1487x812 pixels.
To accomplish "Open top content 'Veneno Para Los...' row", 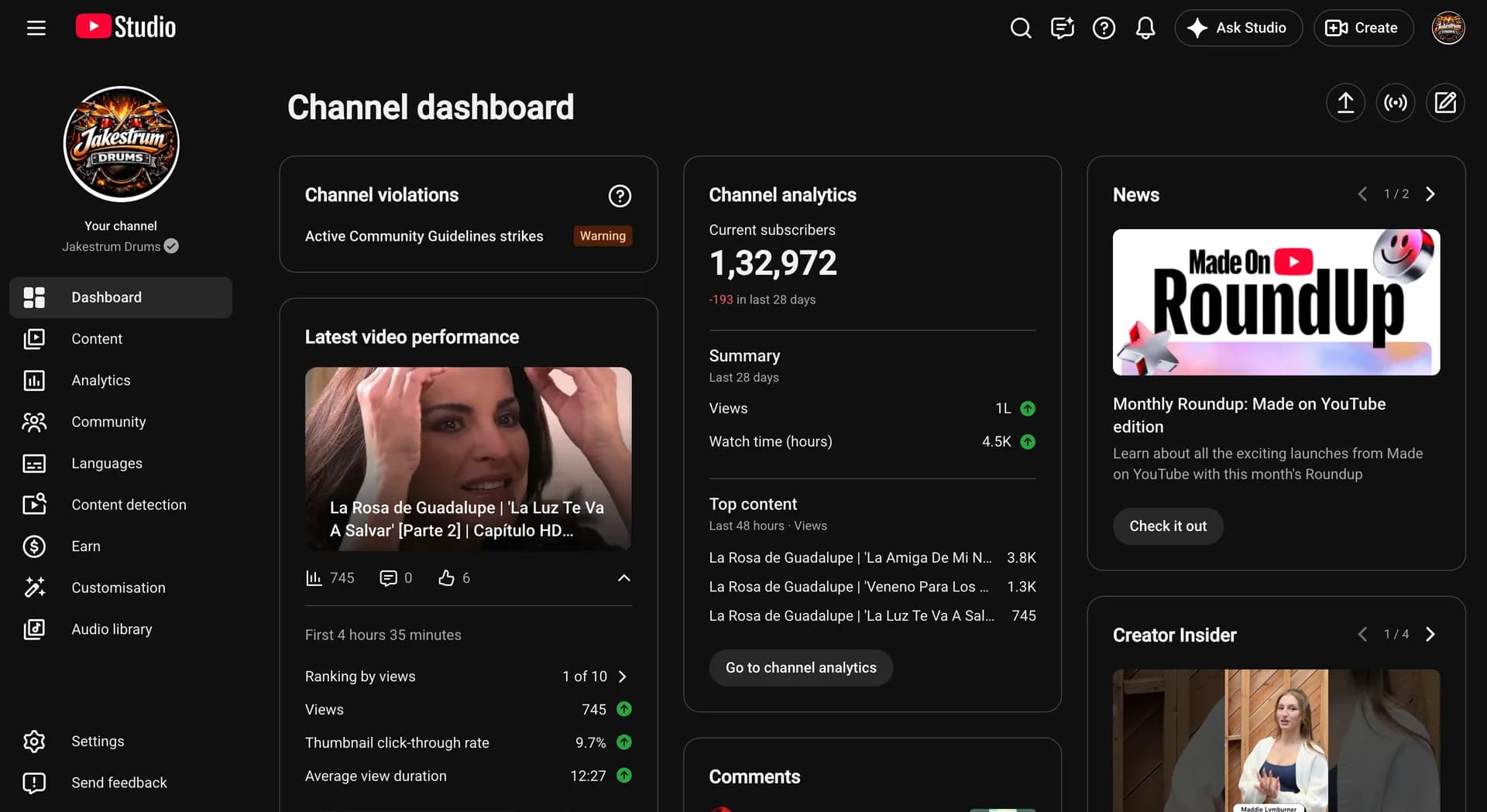I will coord(872,587).
